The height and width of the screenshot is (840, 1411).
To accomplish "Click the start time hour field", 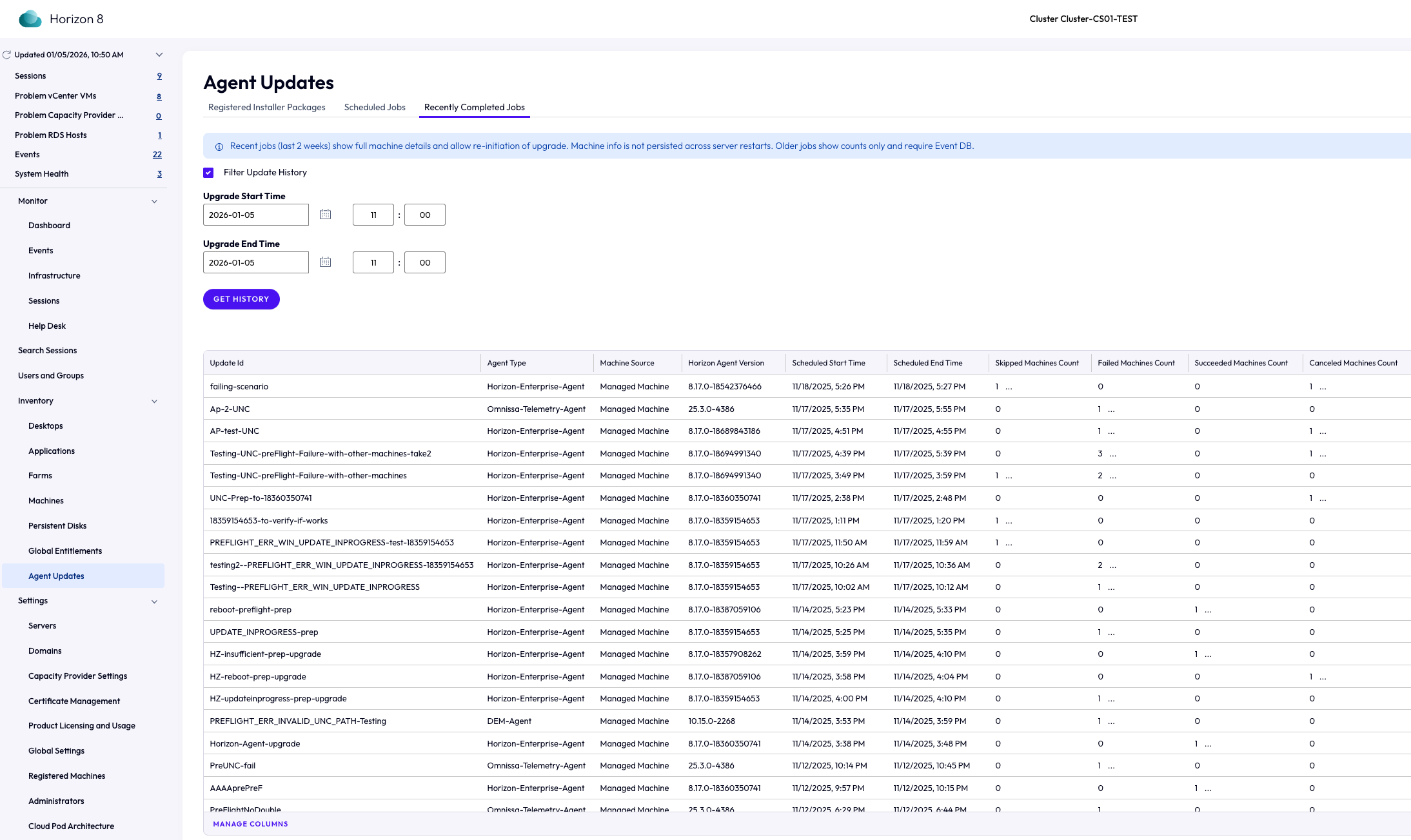I will tap(373, 215).
